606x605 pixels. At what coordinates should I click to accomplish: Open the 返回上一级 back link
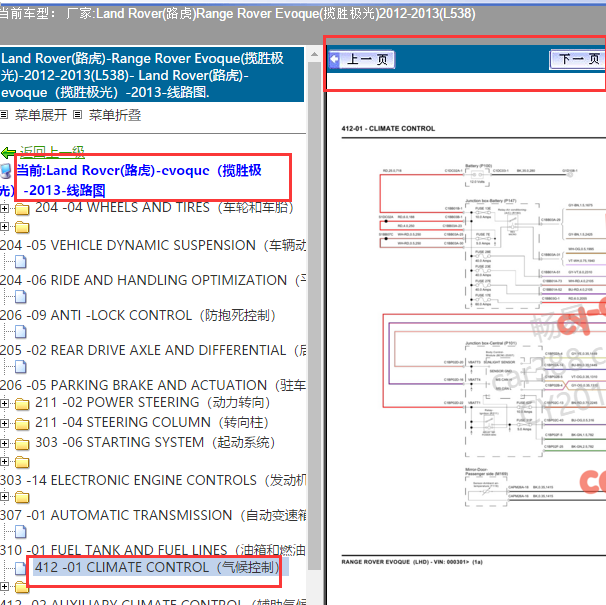(x=52, y=152)
